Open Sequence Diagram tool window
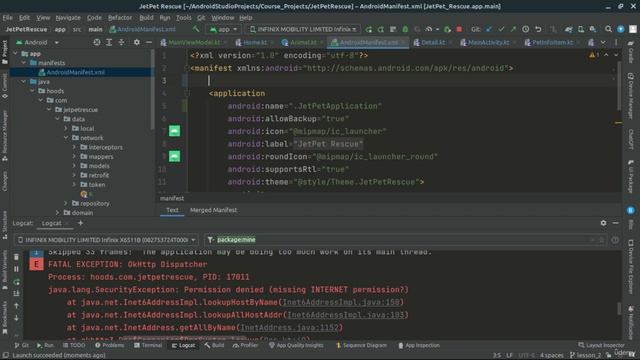640x360 pixels. [x=361, y=345]
